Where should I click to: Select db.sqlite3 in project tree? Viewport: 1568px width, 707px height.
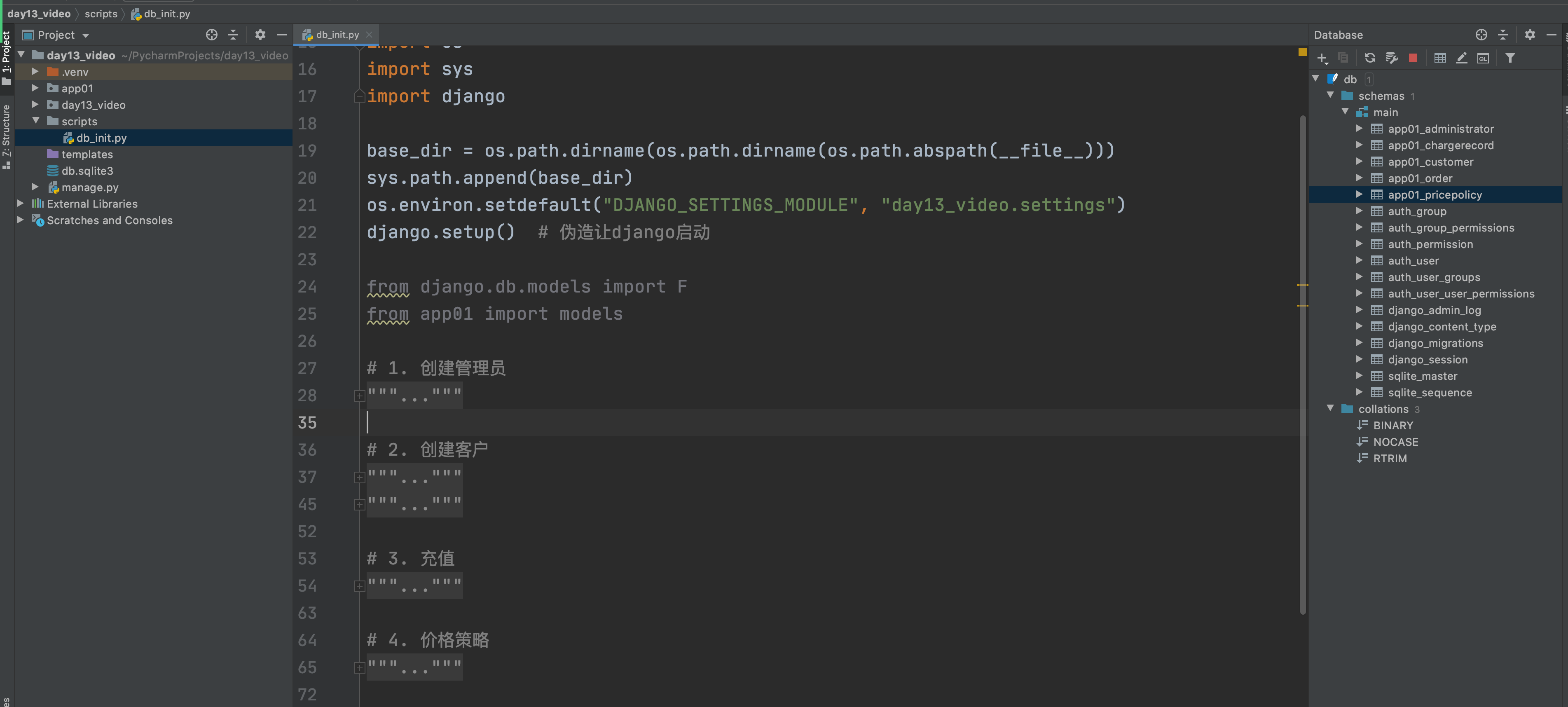(87, 171)
